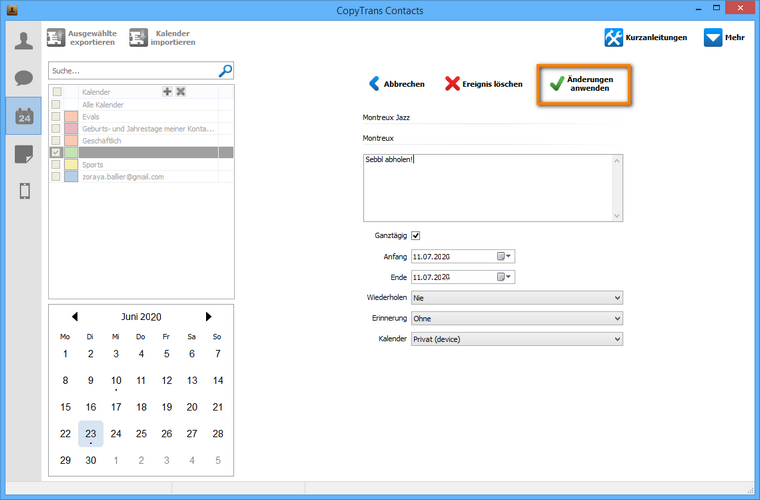
Task: Check the Sports calendar checkbox
Action: click(x=56, y=165)
